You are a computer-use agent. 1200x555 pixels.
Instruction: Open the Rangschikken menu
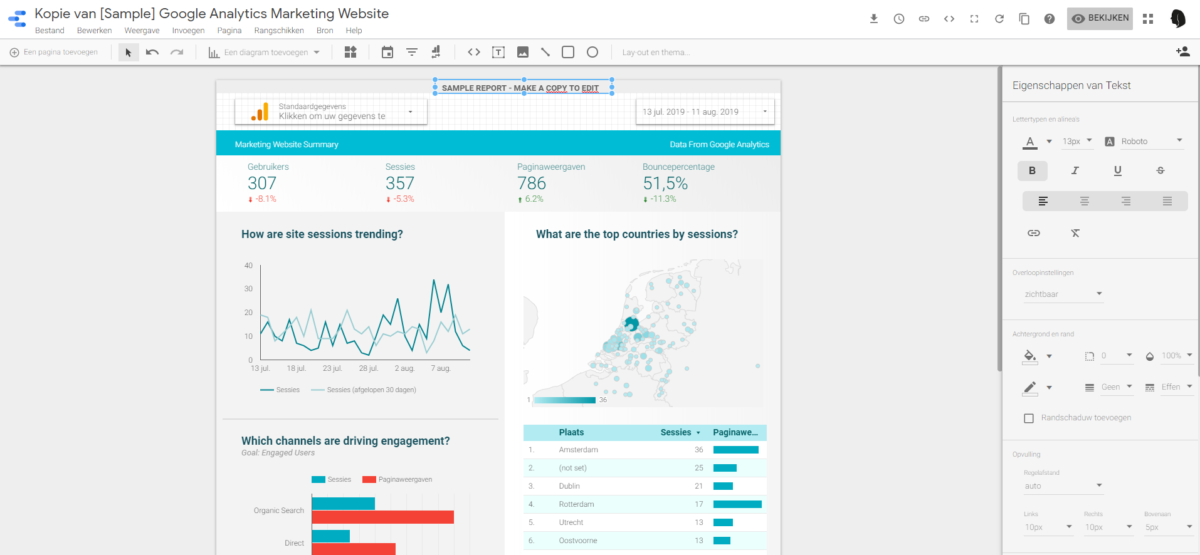pos(279,31)
